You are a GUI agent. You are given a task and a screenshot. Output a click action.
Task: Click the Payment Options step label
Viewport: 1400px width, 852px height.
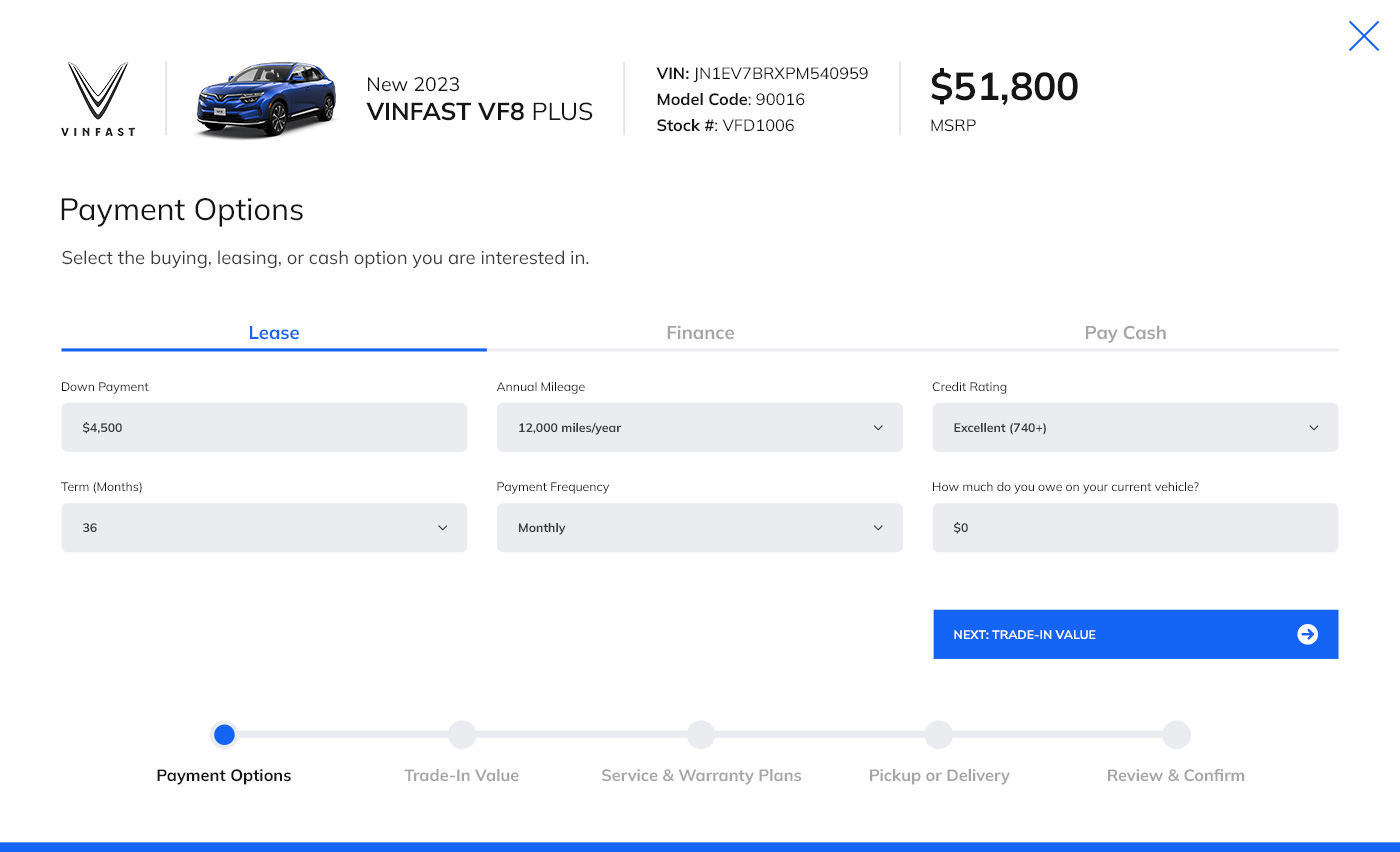pos(224,775)
